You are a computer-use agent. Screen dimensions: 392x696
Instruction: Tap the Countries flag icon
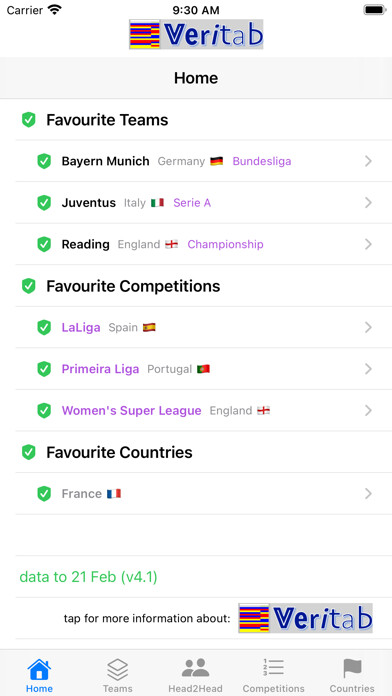click(x=352, y=668)
